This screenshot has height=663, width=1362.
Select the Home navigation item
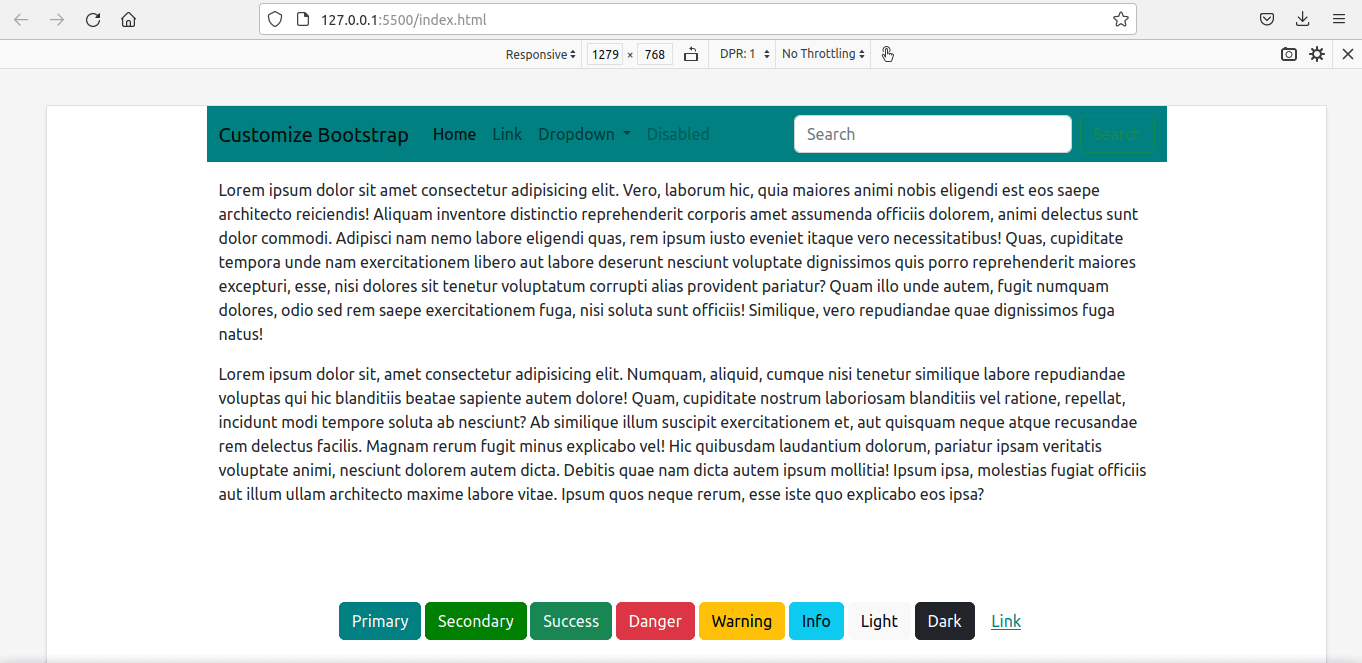[454, 134]
